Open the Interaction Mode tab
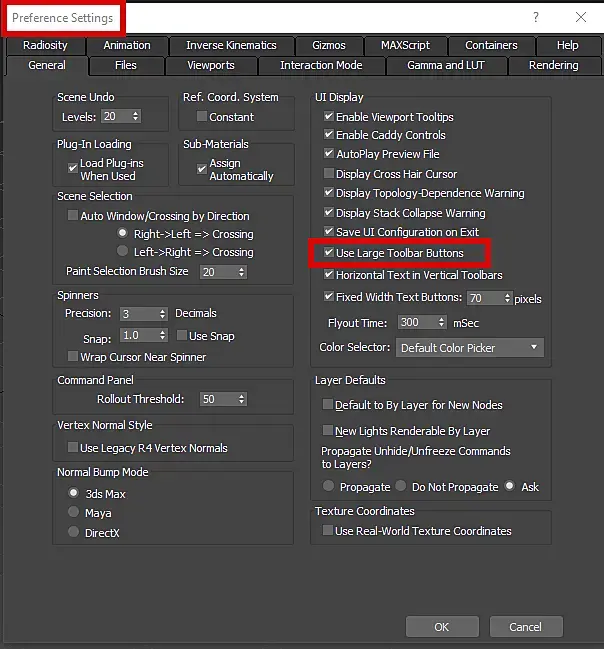This screenshot has width=604, height=649. 321,65
